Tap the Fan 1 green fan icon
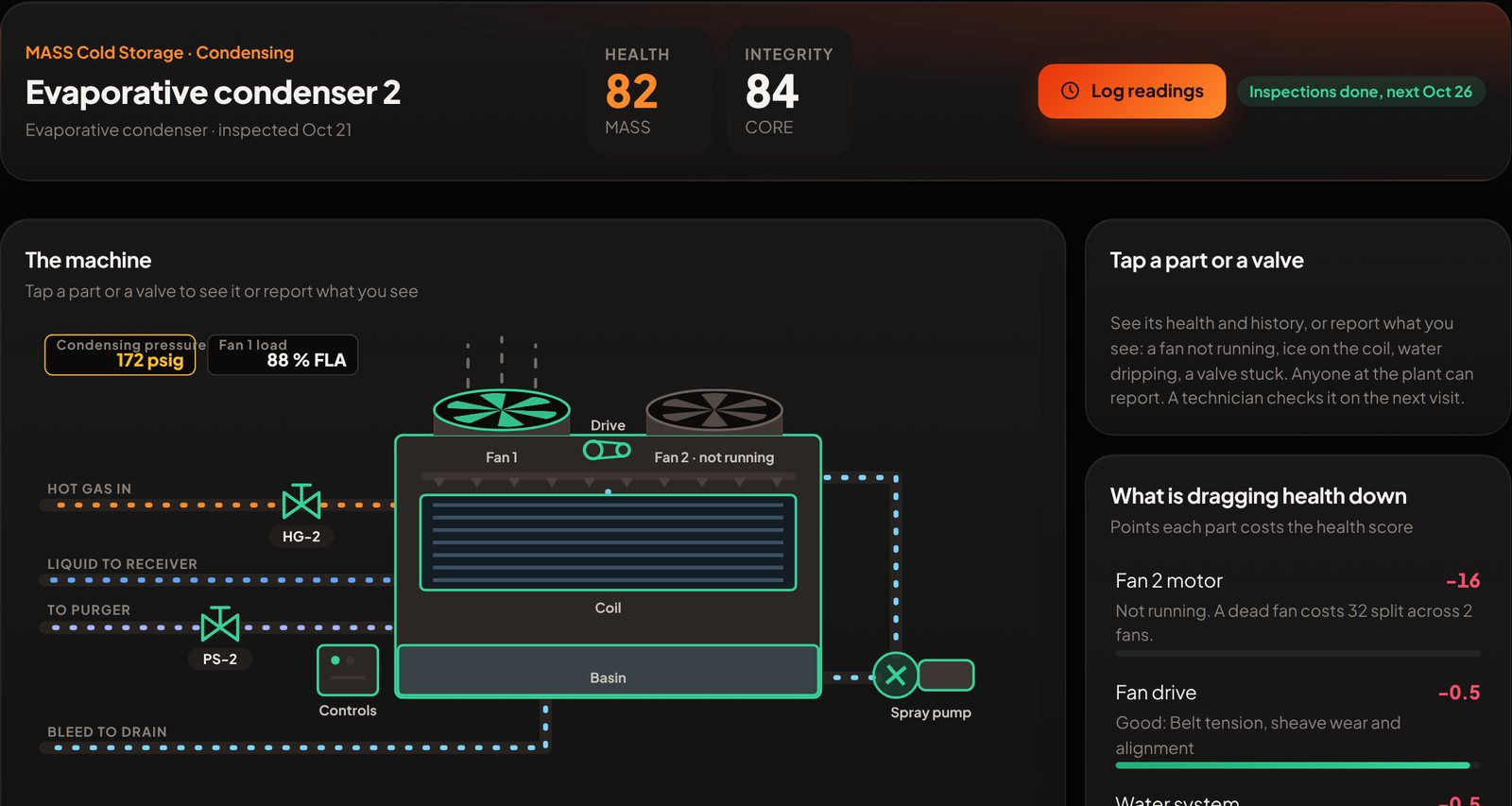1512x806 pixels. click(x=501, y=410)
